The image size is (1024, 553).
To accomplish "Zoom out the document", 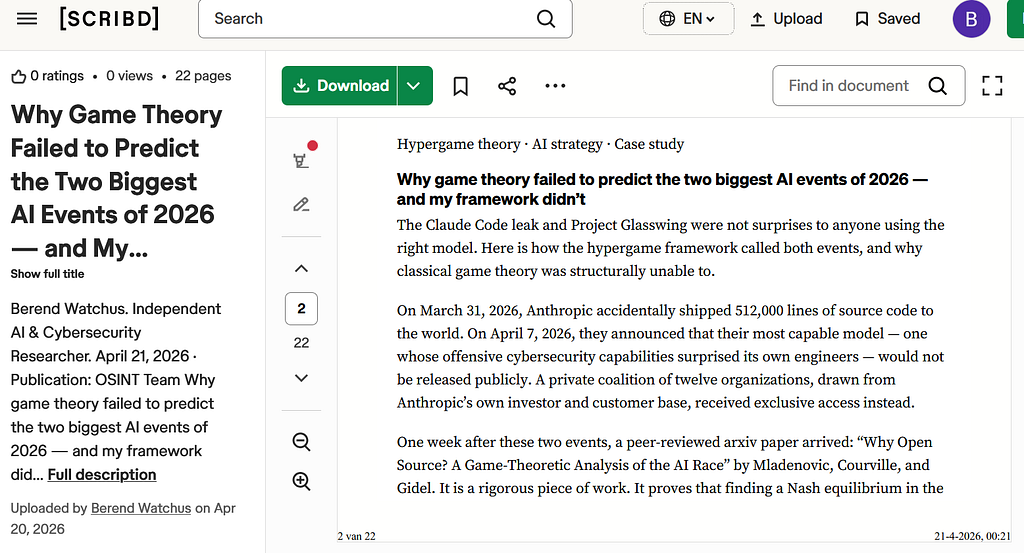I will [301, 442].
